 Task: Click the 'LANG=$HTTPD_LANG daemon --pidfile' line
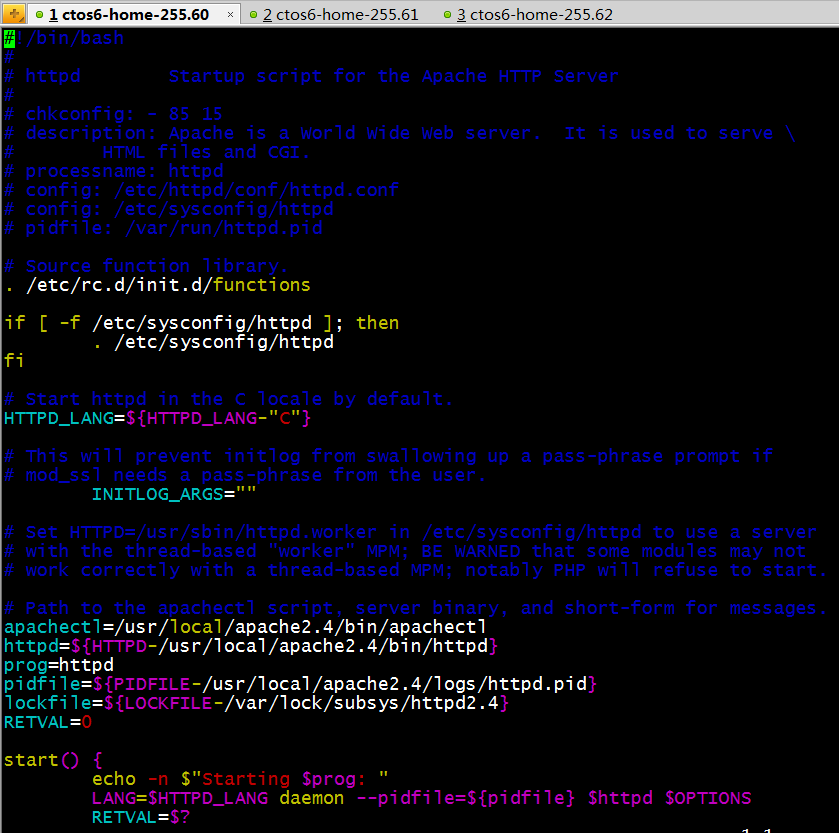[422, 798]
